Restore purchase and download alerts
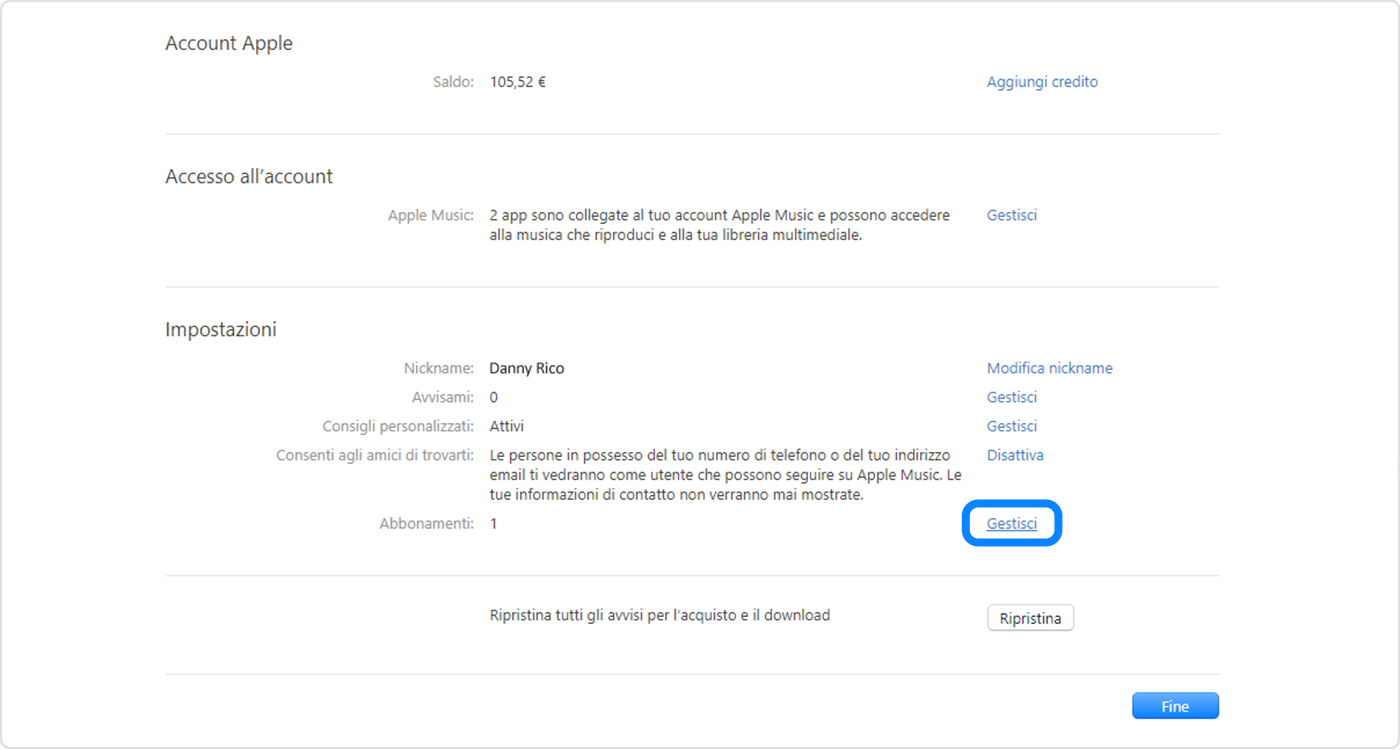This screenshot has height=750, width=1400. pos(1030,617)
